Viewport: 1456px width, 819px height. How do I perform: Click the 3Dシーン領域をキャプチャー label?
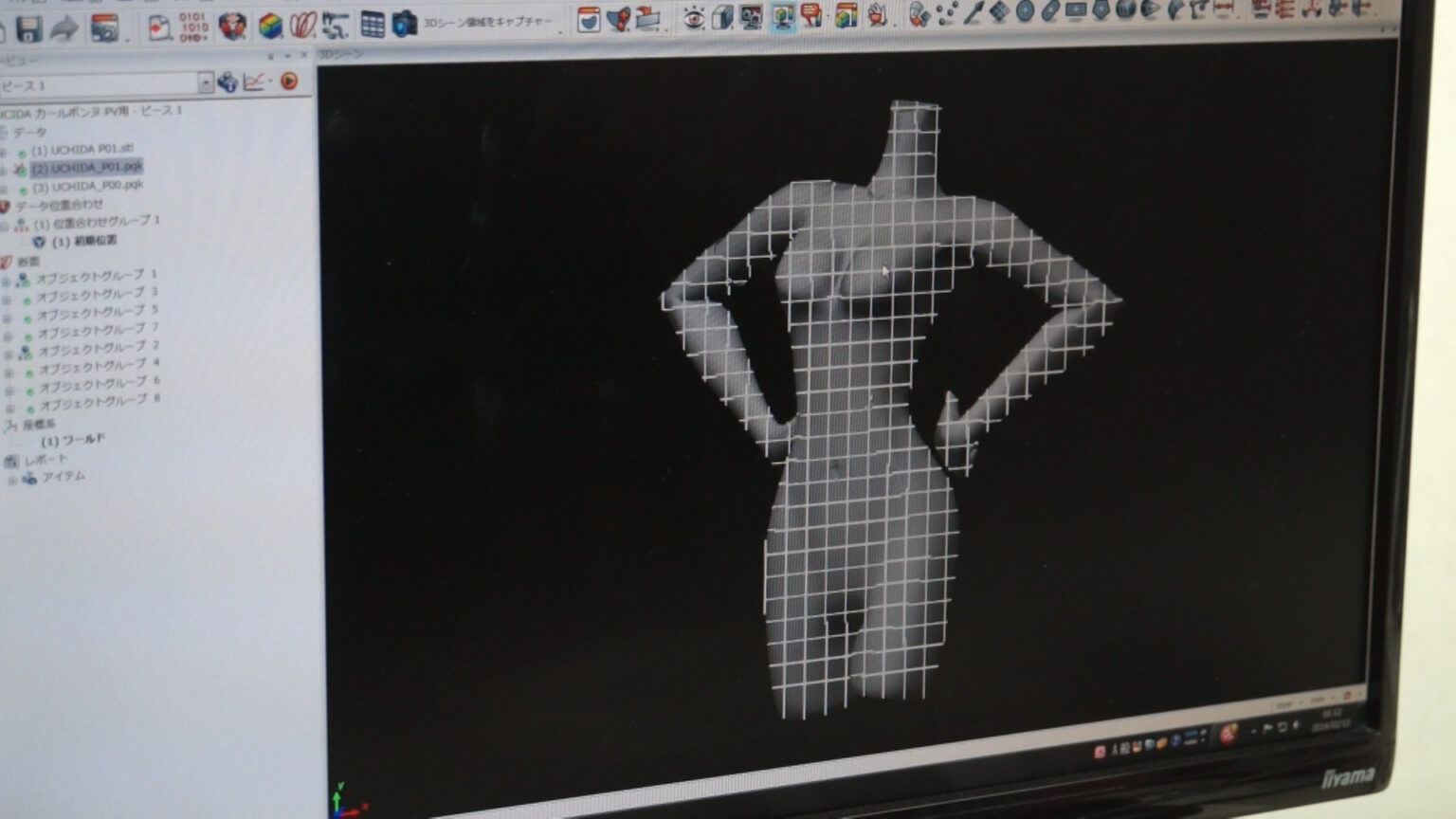(487, 22)
